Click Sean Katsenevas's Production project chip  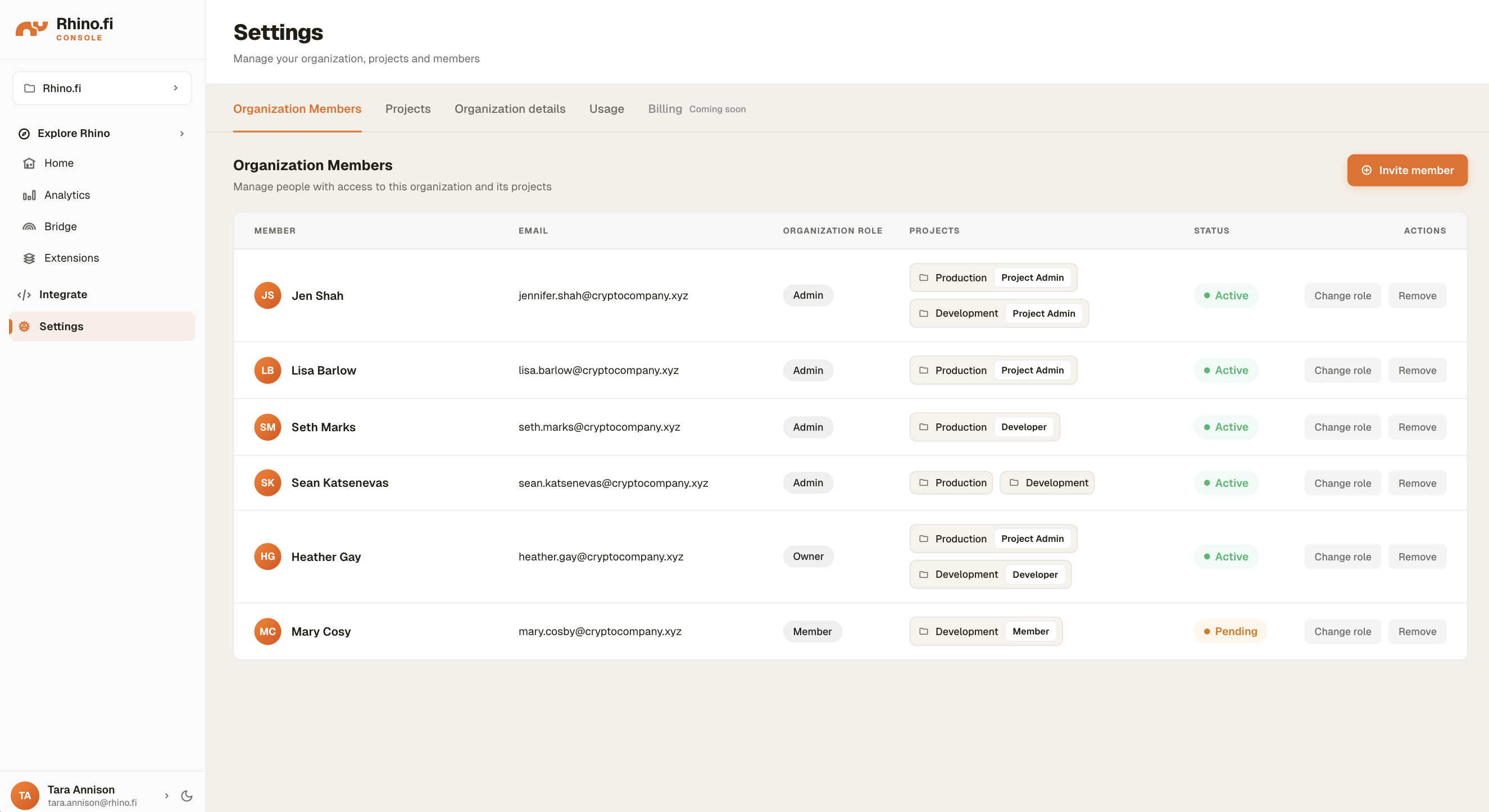click(951, 483)
